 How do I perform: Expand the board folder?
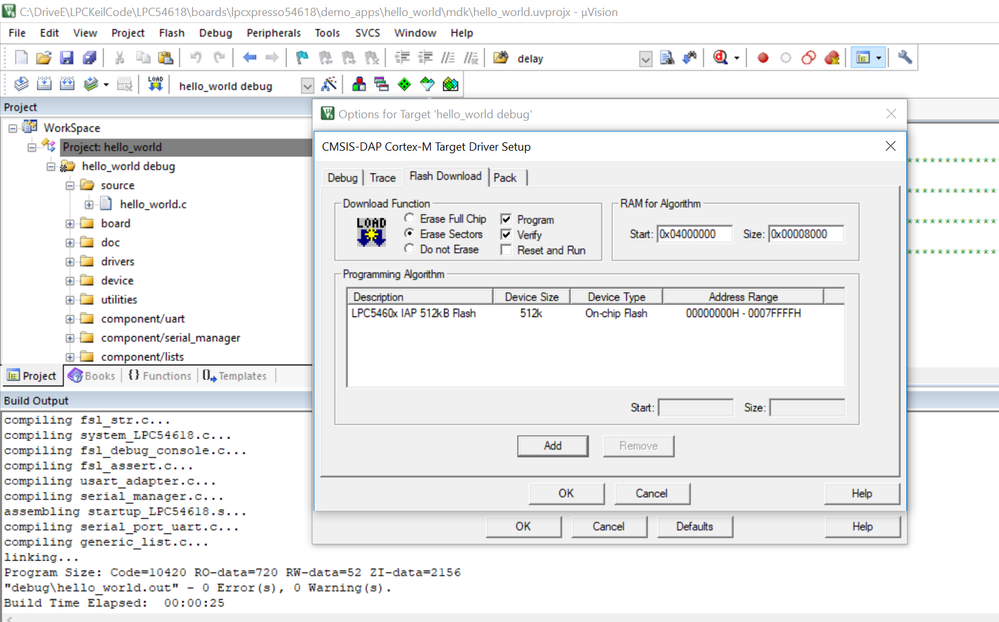click(69, 224)
